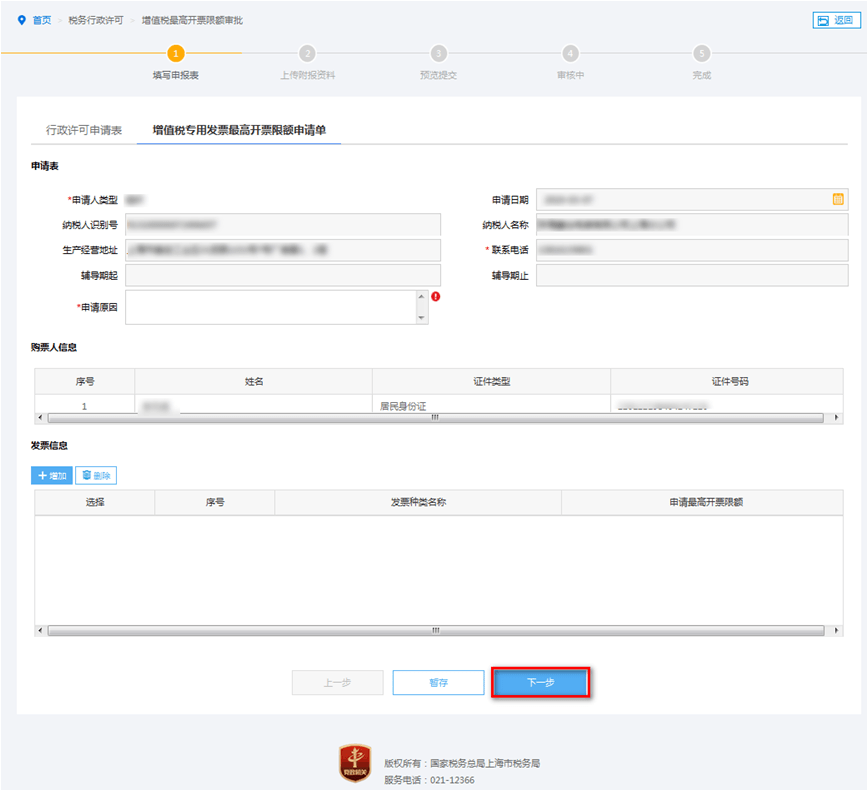Click the horizontal scrollbar under 购票人信息 table
This screenshot has height=791, width=868.
click(434, 416)
